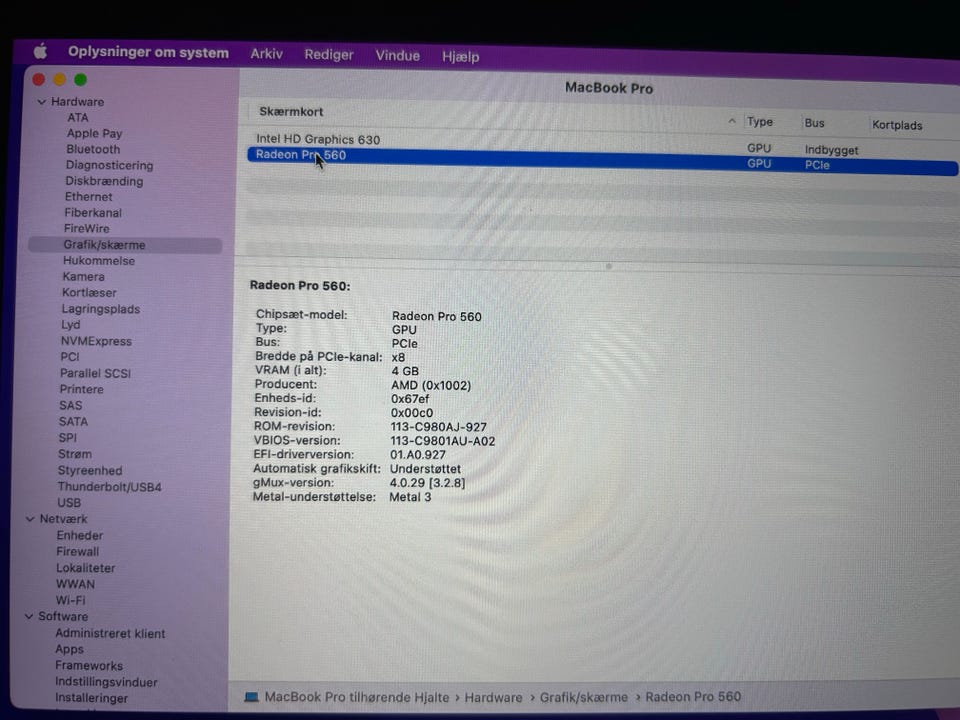Toggle sort arrow in Skærmkort column header
Image resolution: width=960 pixels, height=720 pixels.
tap(732, 121)
